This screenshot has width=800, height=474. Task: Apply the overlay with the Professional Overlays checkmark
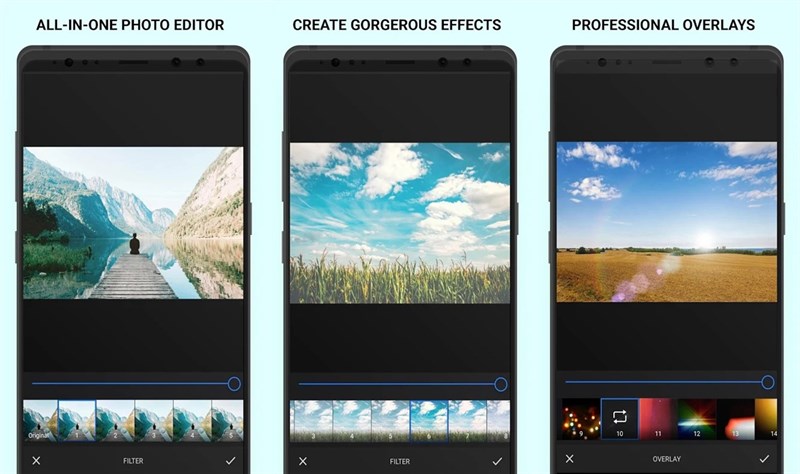point(764,459)
